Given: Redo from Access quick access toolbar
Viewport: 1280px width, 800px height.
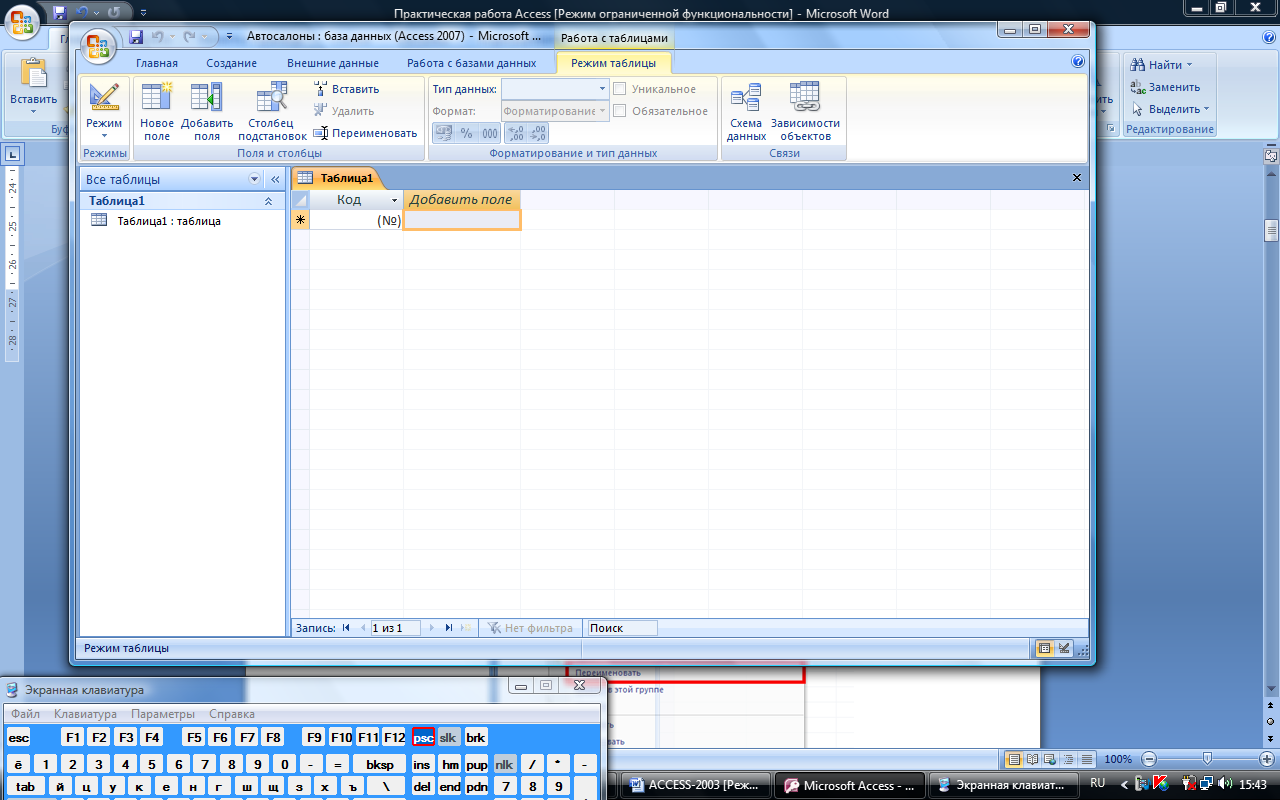Looking at the screenshot, I should 190,37.
